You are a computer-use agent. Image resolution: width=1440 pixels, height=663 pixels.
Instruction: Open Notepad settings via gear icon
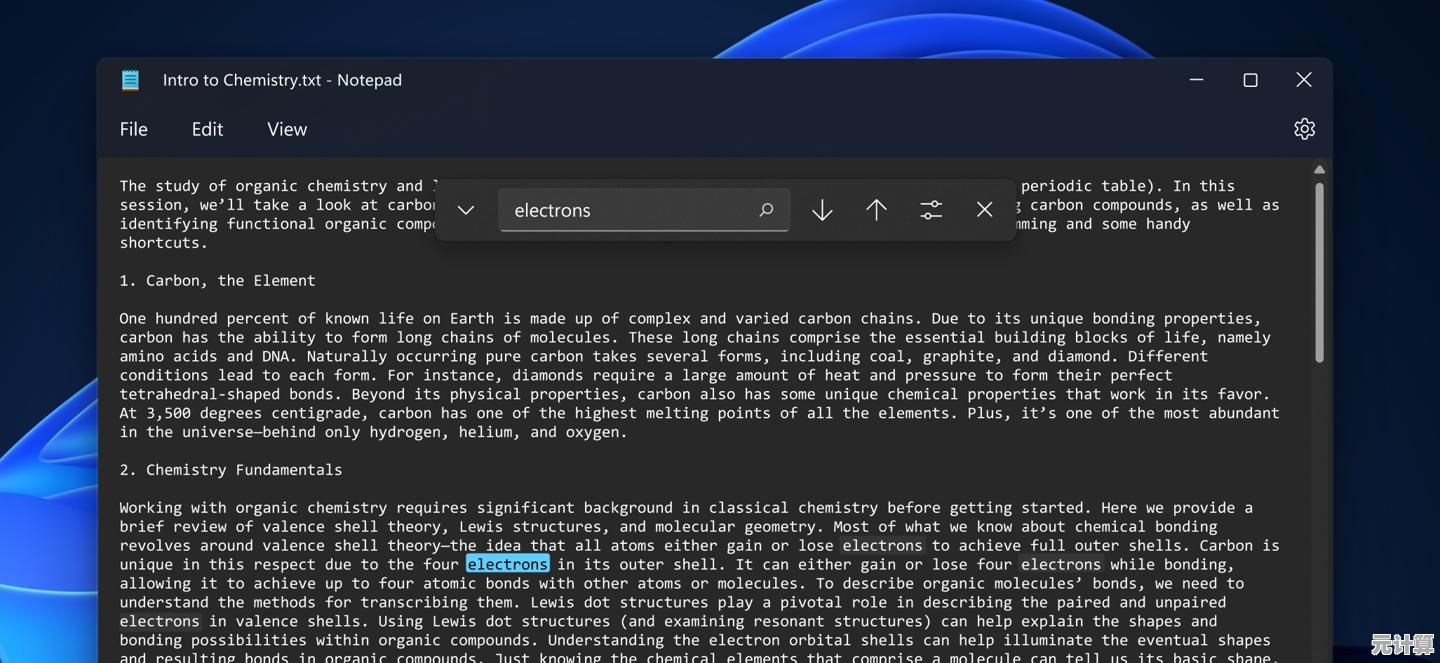tap(1304, 129)
